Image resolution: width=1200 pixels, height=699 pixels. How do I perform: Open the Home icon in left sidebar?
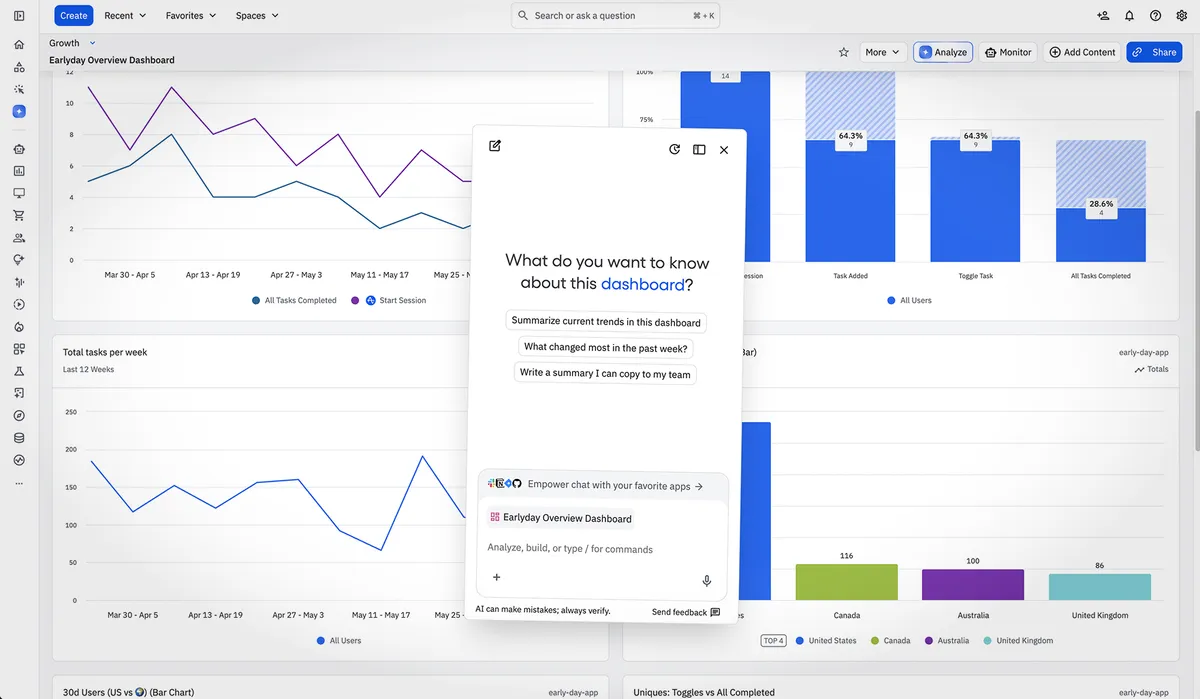pyautogui.click(x=19, y=45)
